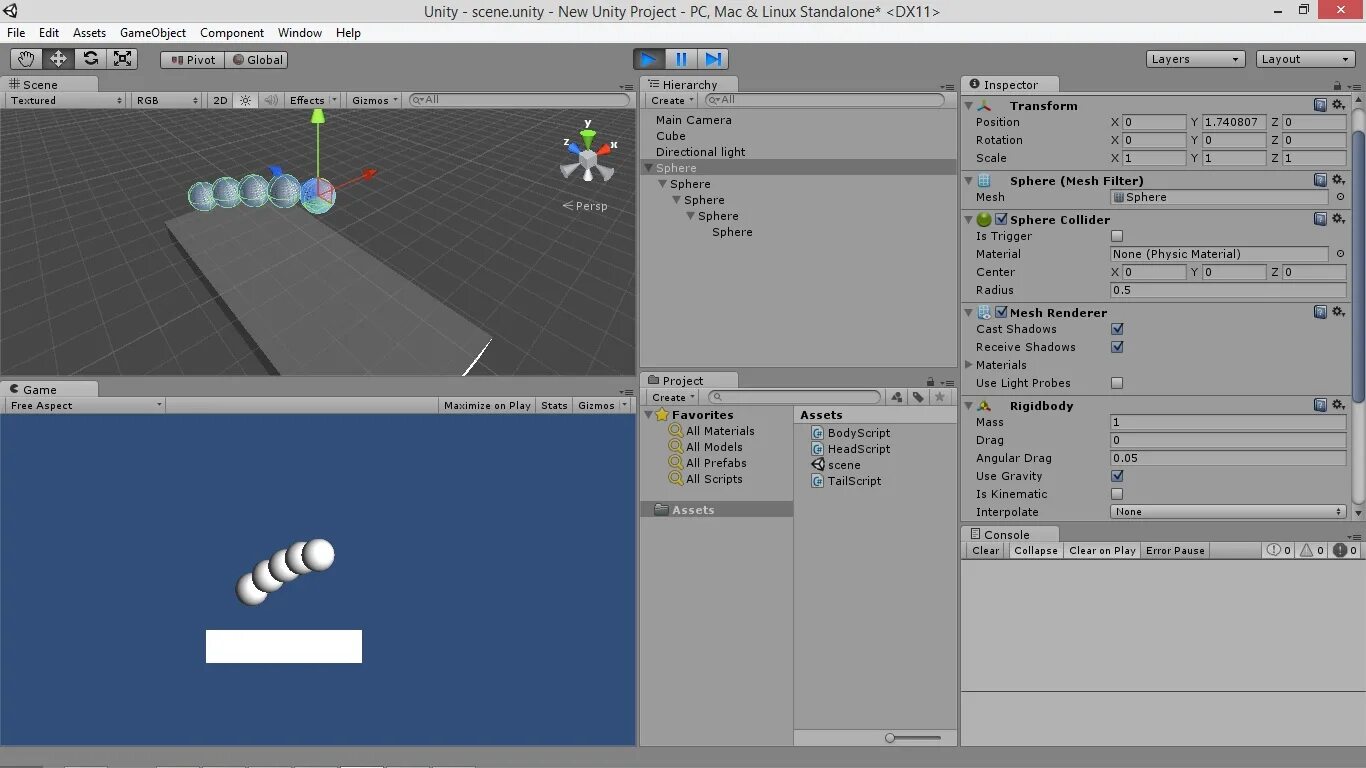Toggle Pivot handle position
1366x768 pixels.
192,60
